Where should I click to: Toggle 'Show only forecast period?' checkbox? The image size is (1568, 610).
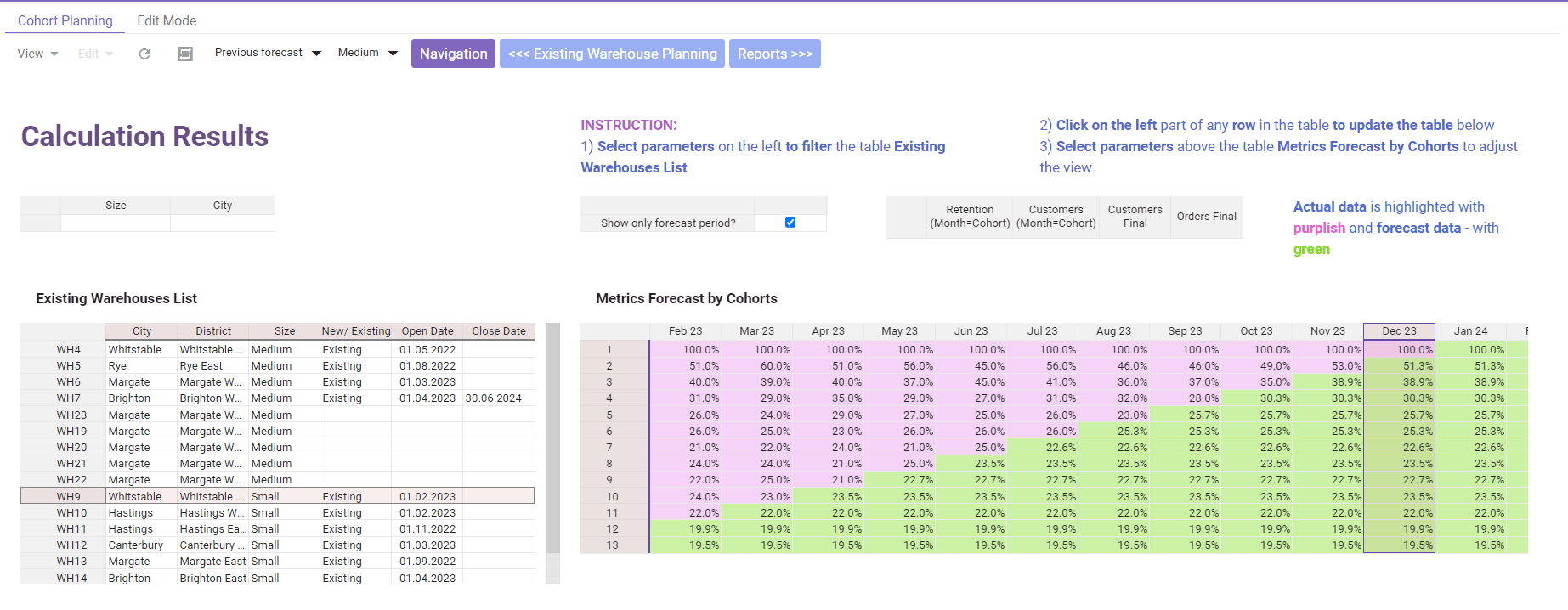[x=790, y=223]
